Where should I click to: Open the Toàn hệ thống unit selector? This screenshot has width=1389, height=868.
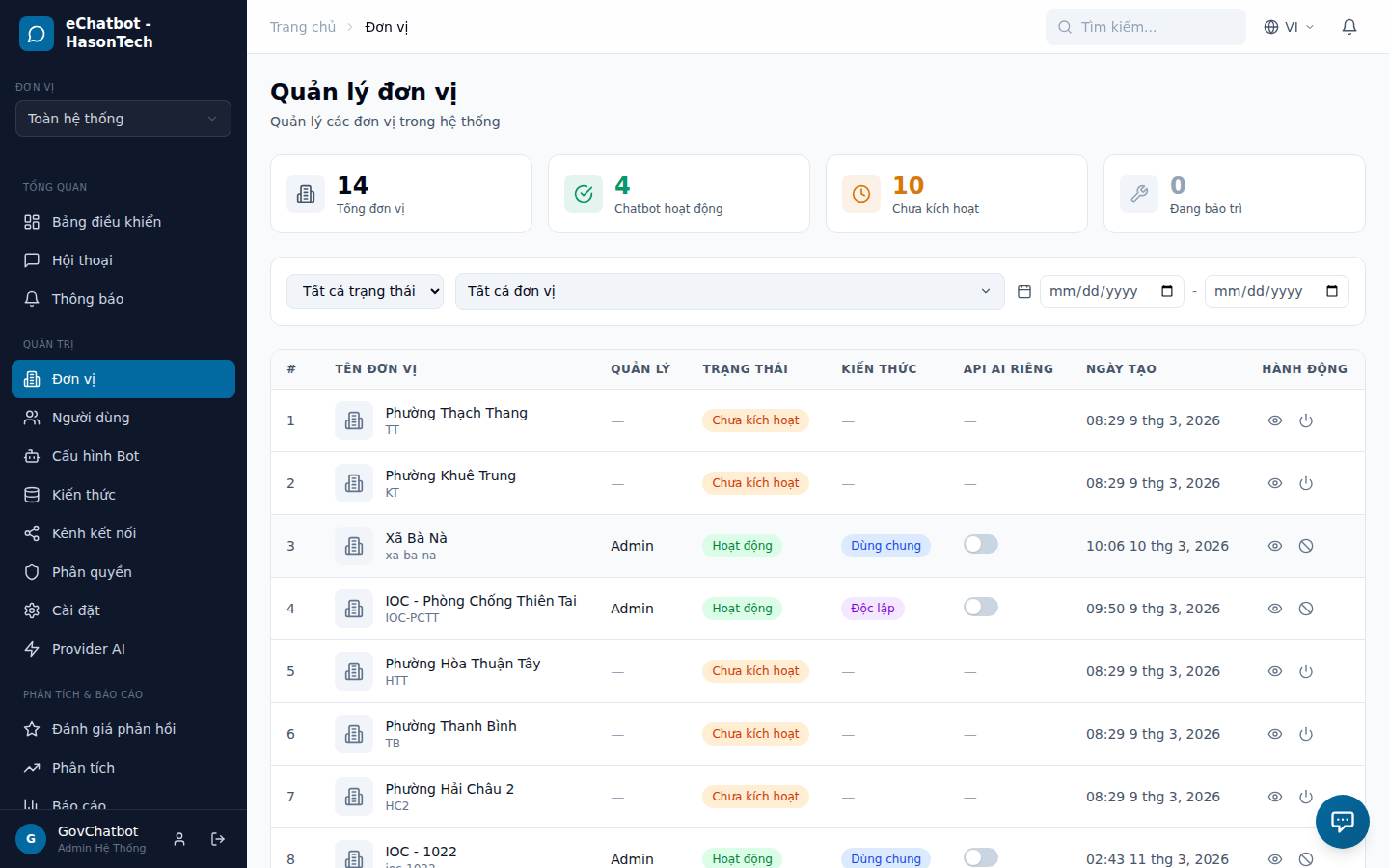pyautogui.click(x=123, y=119)
